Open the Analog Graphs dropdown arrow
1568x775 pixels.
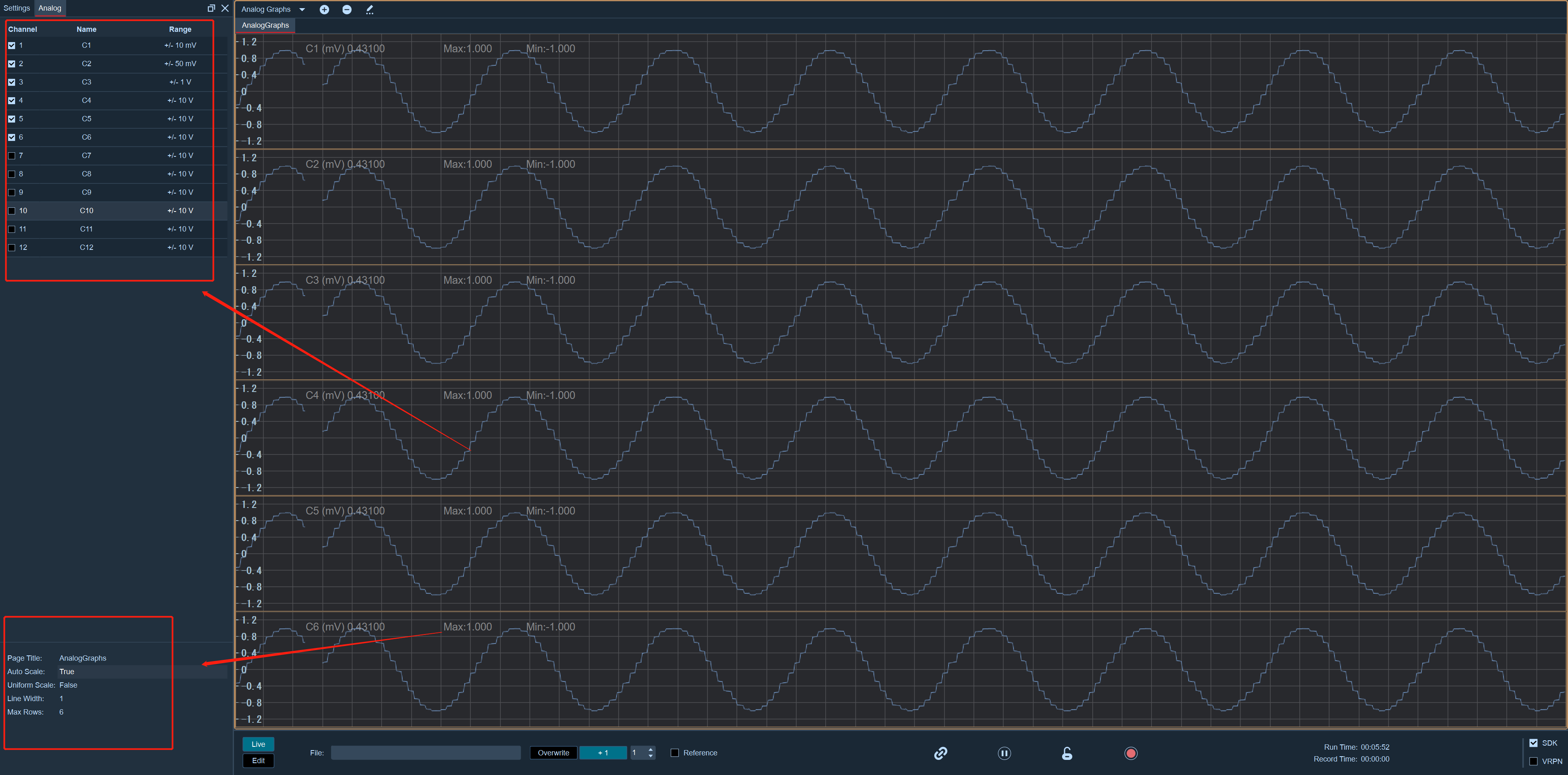pyautogui.click(x=302, y=9)
